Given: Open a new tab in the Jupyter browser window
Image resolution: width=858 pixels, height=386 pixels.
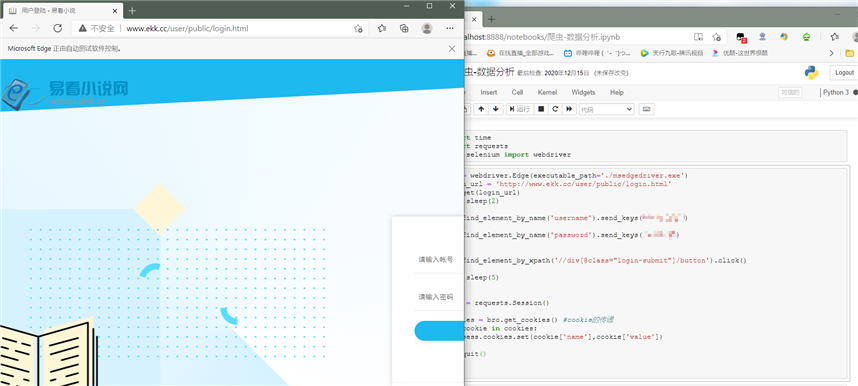Looking at the screenshot, I should (x=491, y=19).
